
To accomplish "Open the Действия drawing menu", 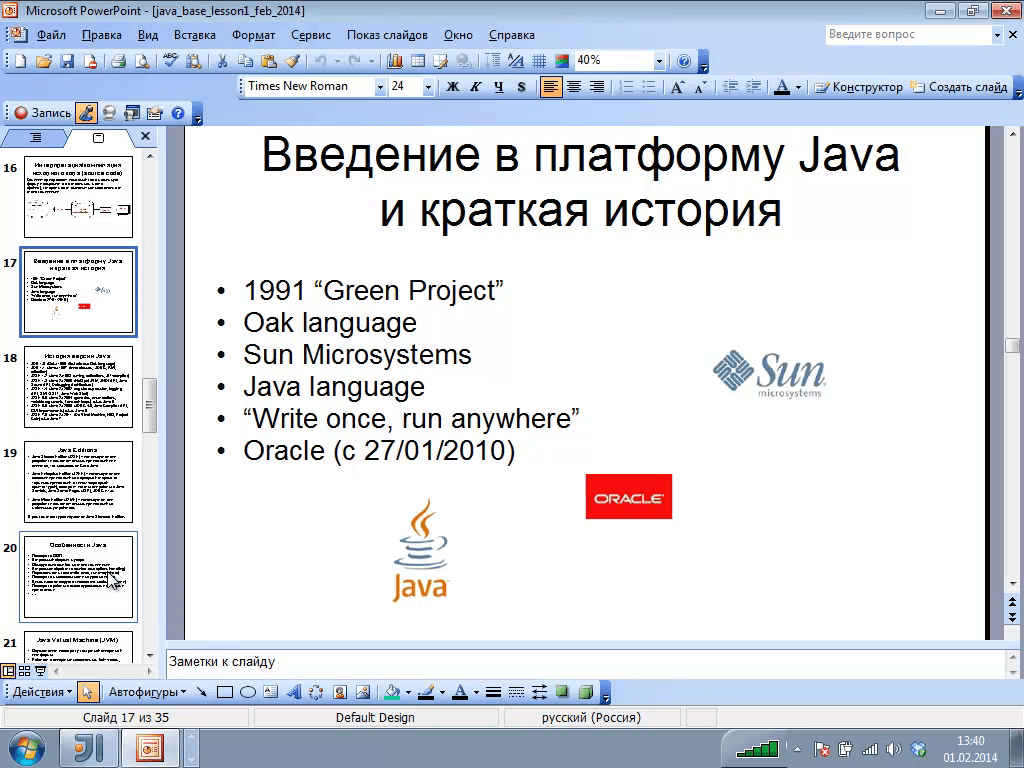I will click(x=42, y=692).
